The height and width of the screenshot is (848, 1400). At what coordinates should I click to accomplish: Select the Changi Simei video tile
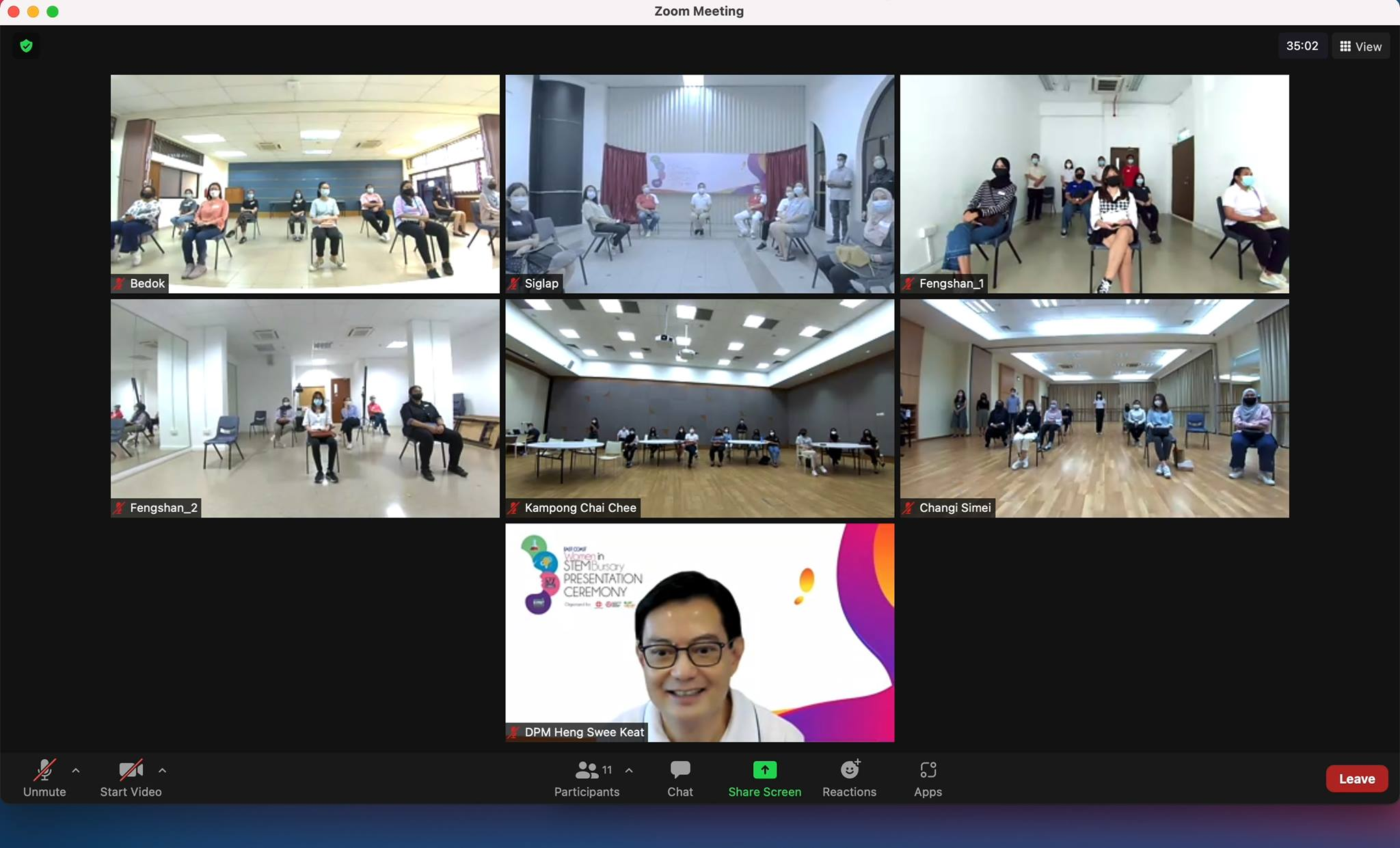(x=1094, y=408)
